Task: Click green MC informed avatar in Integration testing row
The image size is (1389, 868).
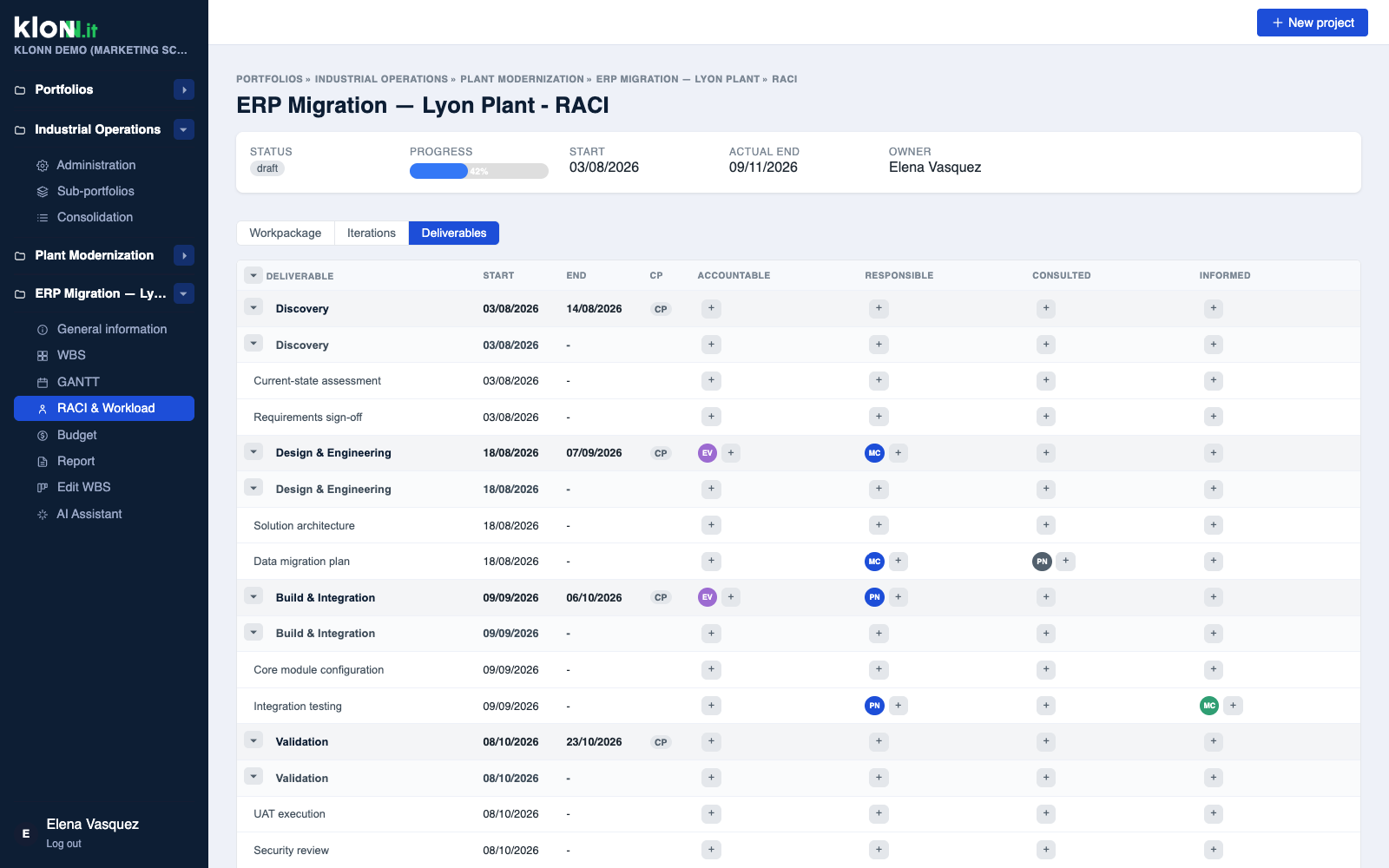Action: 1209,706
